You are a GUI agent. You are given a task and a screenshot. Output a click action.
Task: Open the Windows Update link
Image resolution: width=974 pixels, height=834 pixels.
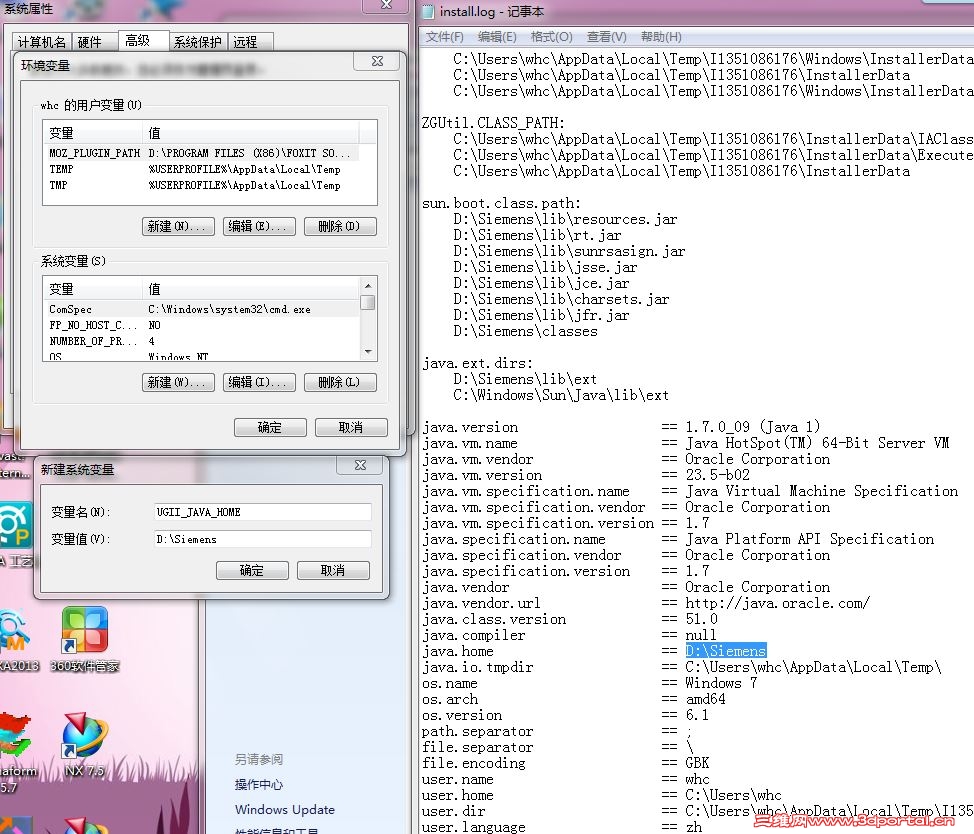284,810
